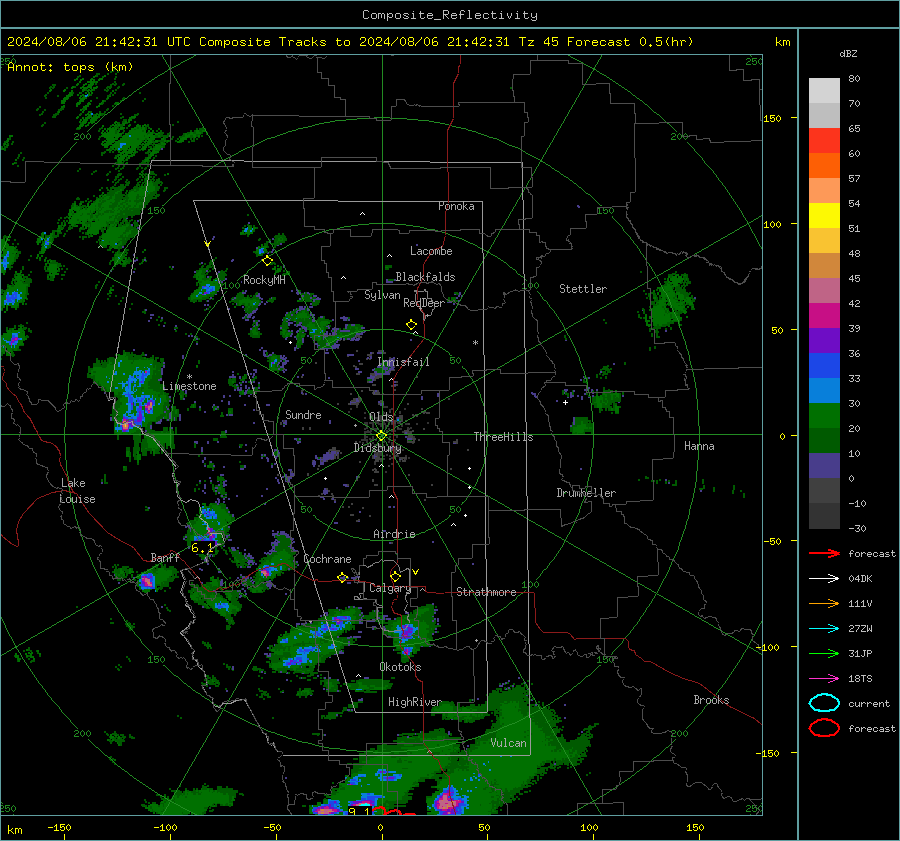
Task: Click the RedDeer city label
Action: 424,303
